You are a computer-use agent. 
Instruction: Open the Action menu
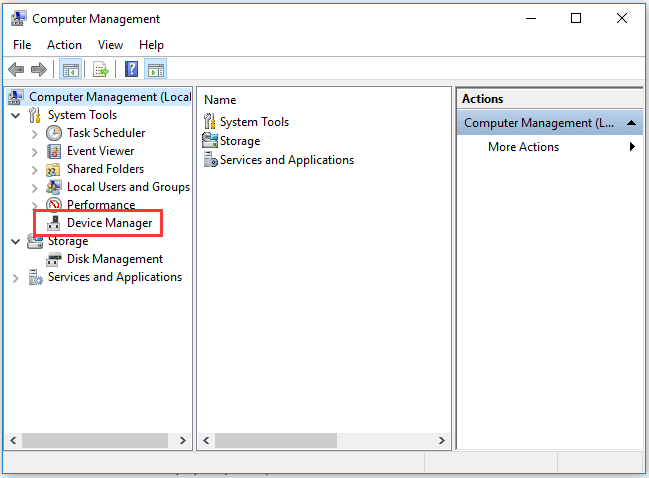[64, 45]
